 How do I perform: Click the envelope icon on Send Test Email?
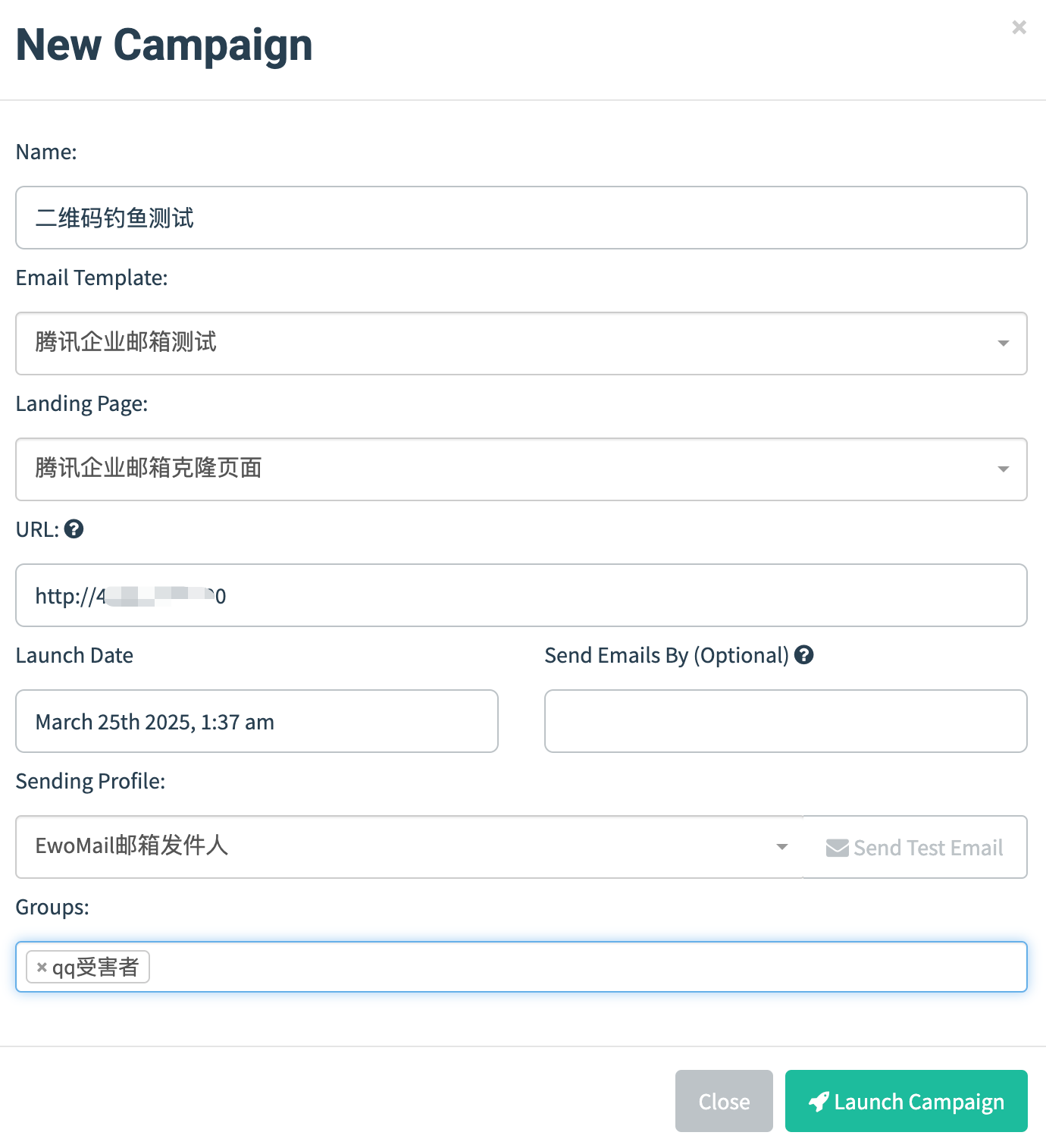(x=837, y=848)
